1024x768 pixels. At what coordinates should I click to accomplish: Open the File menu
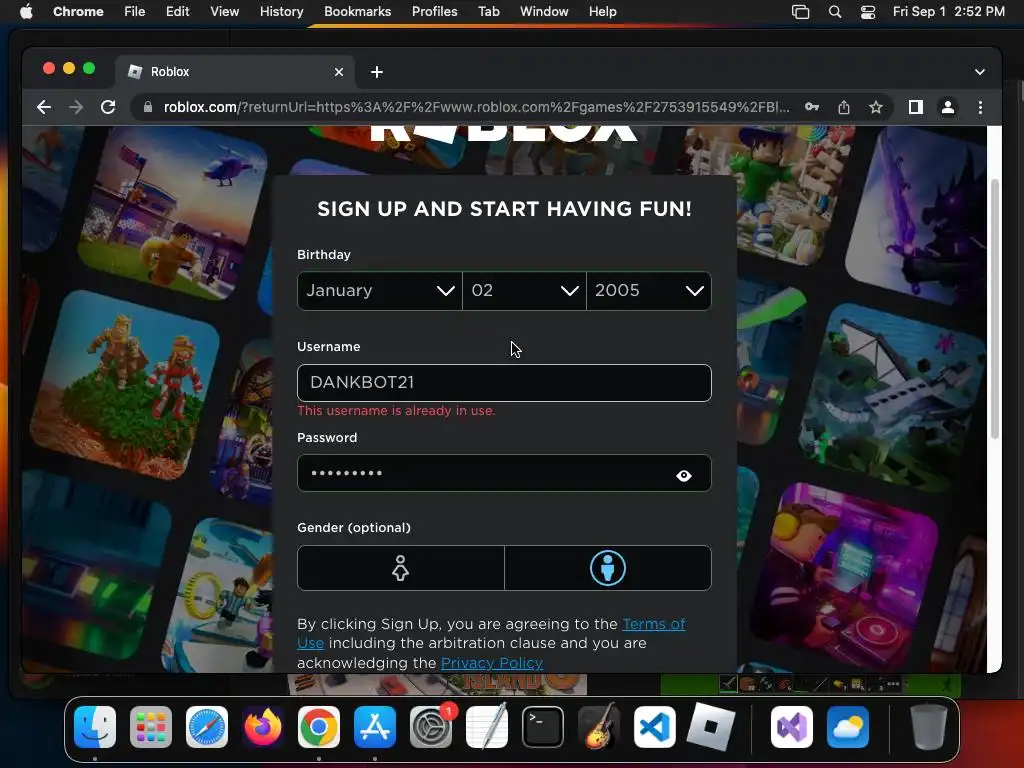135,12
